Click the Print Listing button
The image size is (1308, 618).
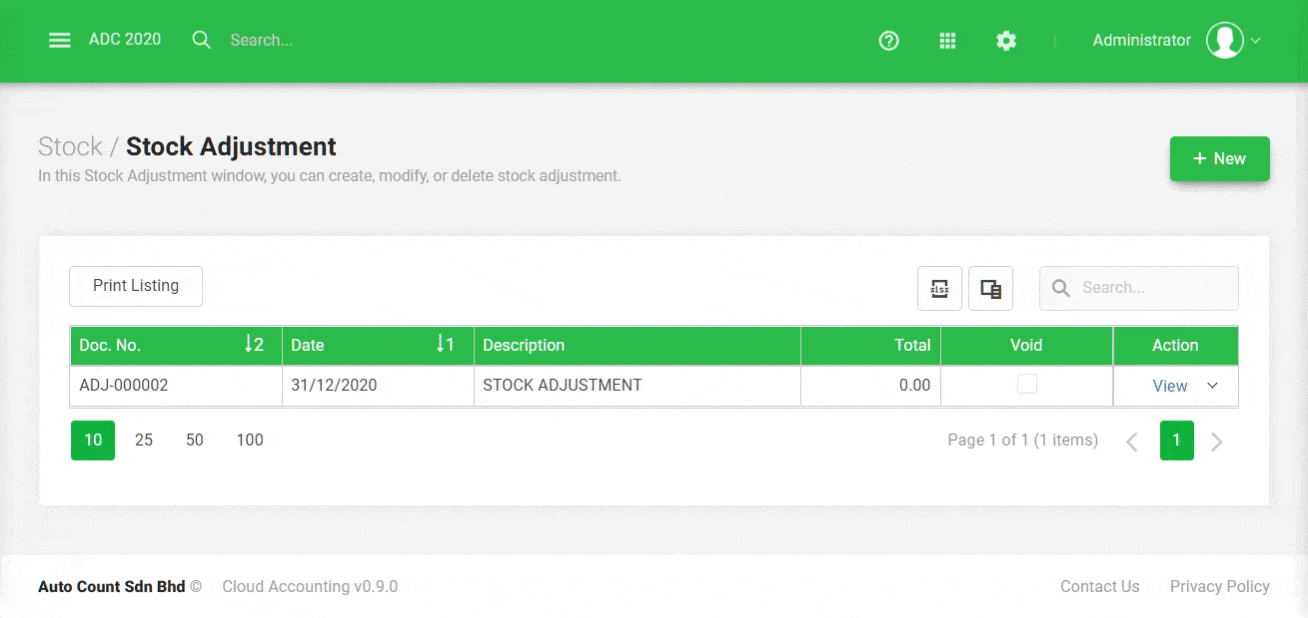(136, 286)
